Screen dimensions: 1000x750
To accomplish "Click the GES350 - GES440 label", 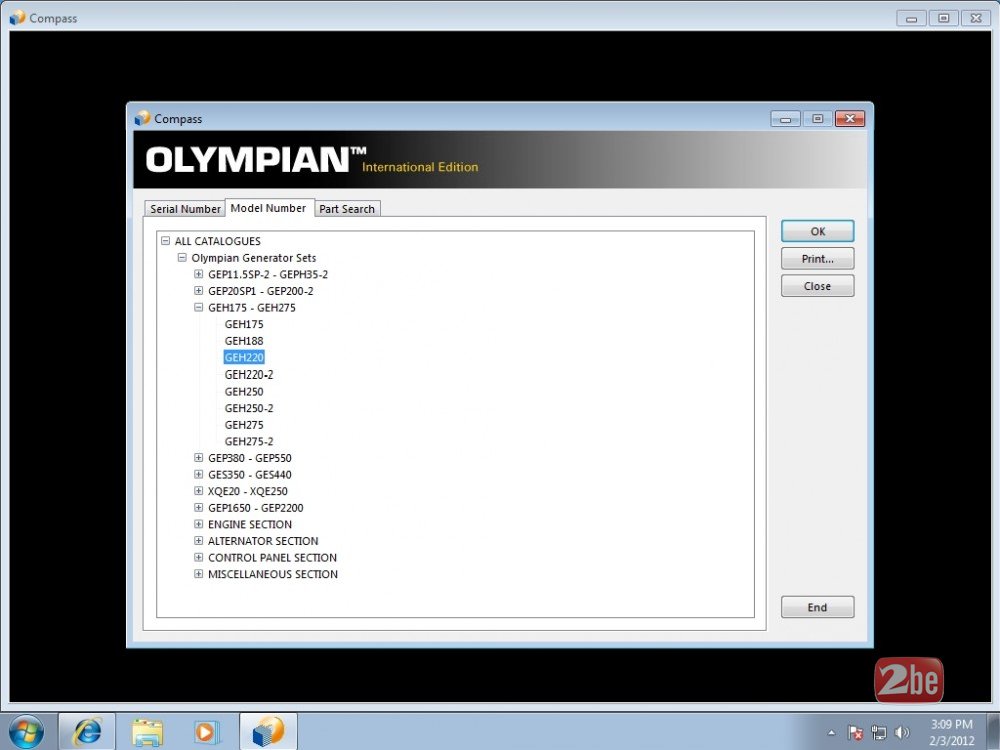I will (x=250, y=474).
